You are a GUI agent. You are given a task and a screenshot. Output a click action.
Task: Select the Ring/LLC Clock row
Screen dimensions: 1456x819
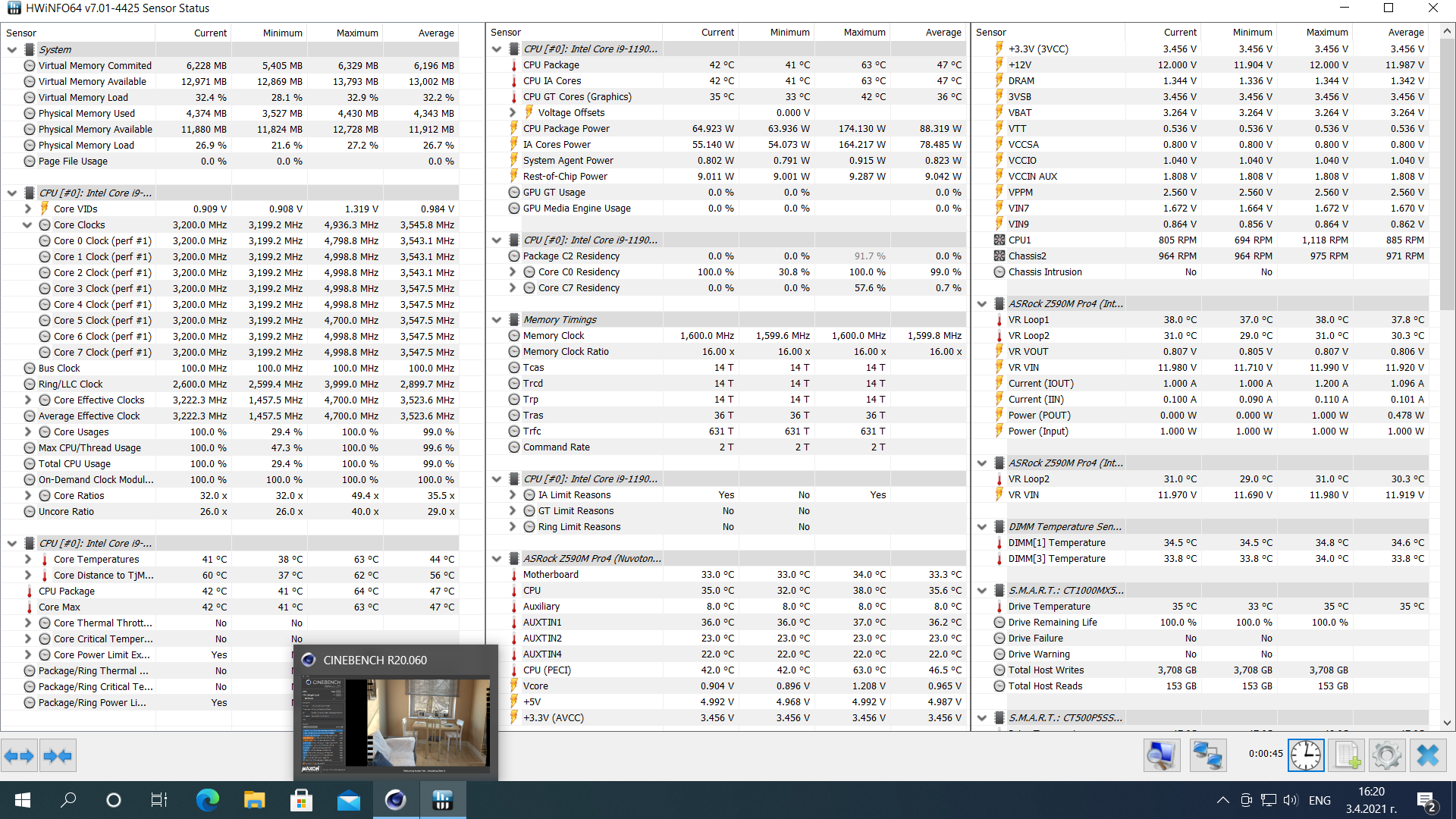(x=231, y=384)
